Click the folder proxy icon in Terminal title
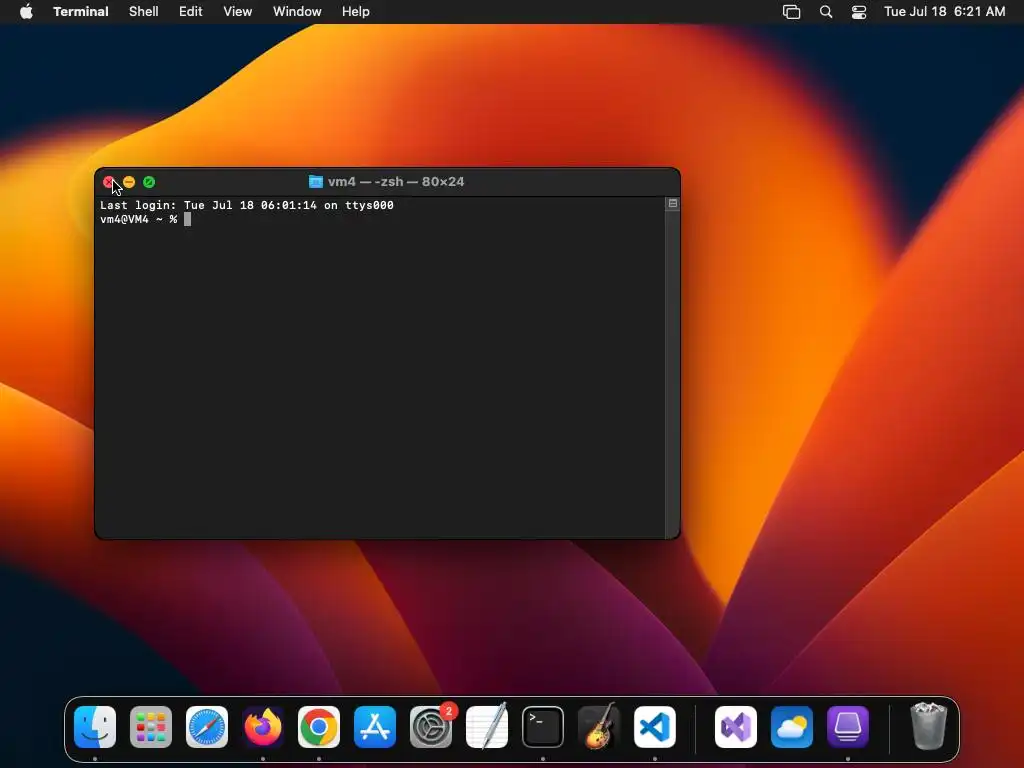Viewport: 1024px width, 768px height. pyautogui.click(x=315, y=182)
